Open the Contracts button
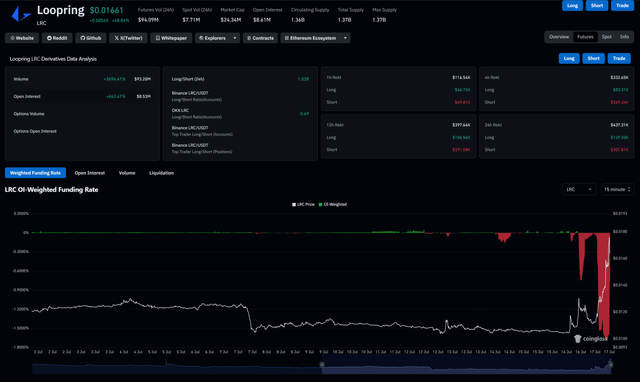Screen dimensions: 640x382 (260, 38)
